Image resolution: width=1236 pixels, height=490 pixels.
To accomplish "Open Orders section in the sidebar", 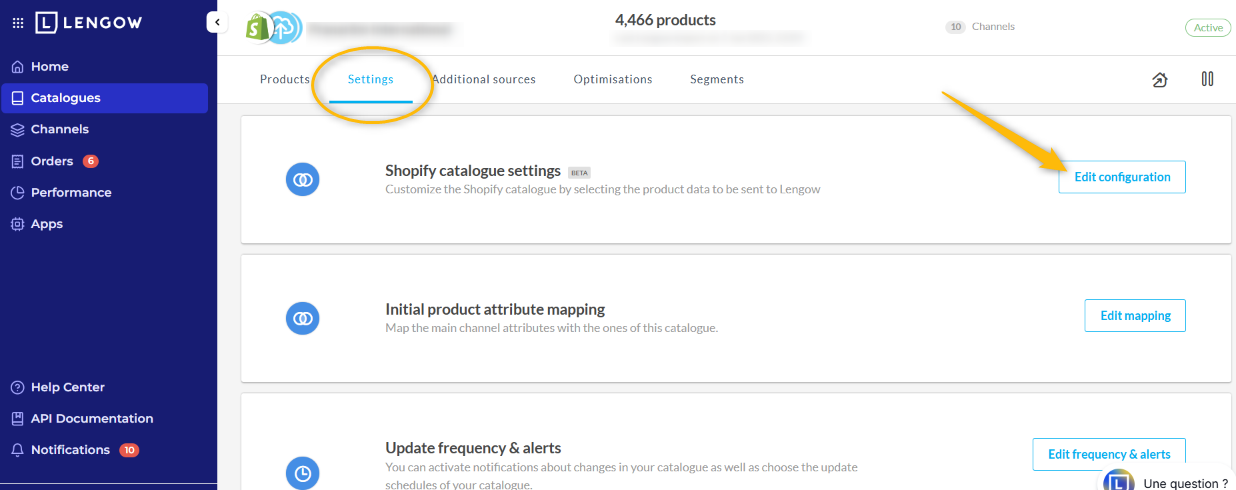I will [52, 161].
